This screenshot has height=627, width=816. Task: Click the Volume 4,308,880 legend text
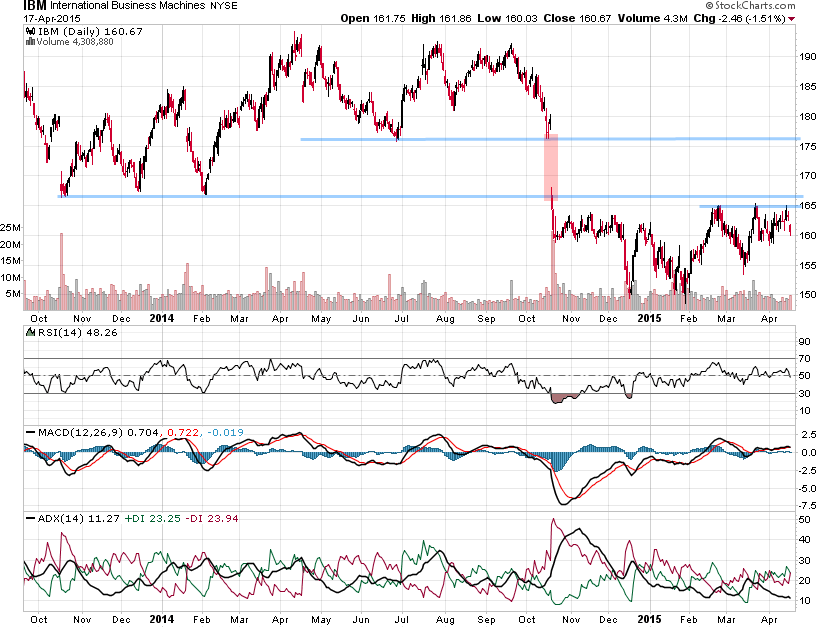coord(74,42)
